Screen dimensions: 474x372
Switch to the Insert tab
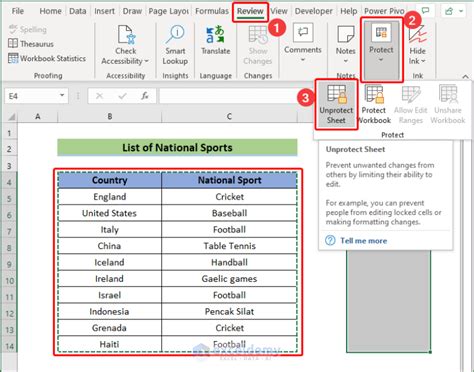point(104,11)
